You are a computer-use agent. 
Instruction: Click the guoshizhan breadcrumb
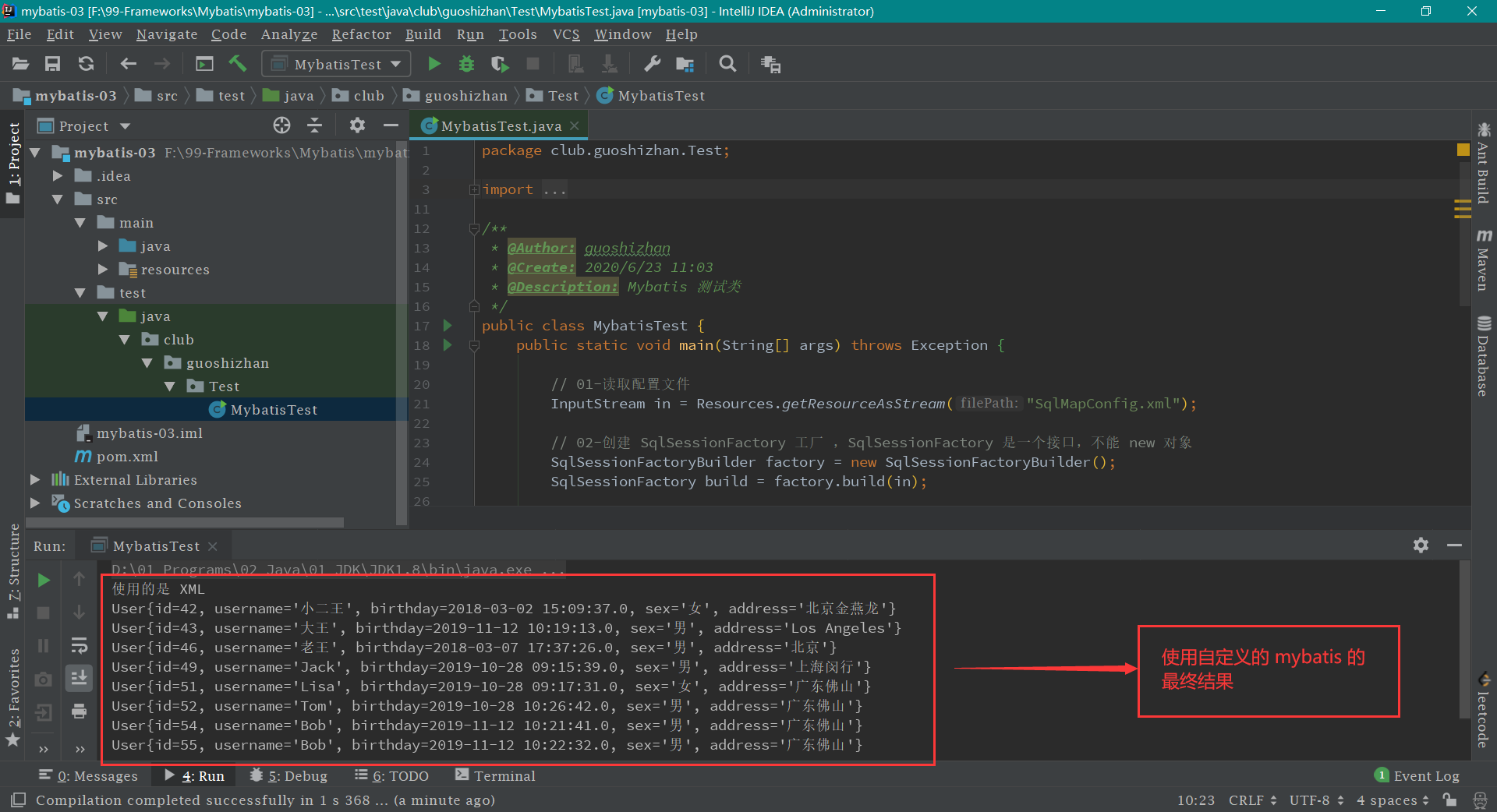(465, 96)
